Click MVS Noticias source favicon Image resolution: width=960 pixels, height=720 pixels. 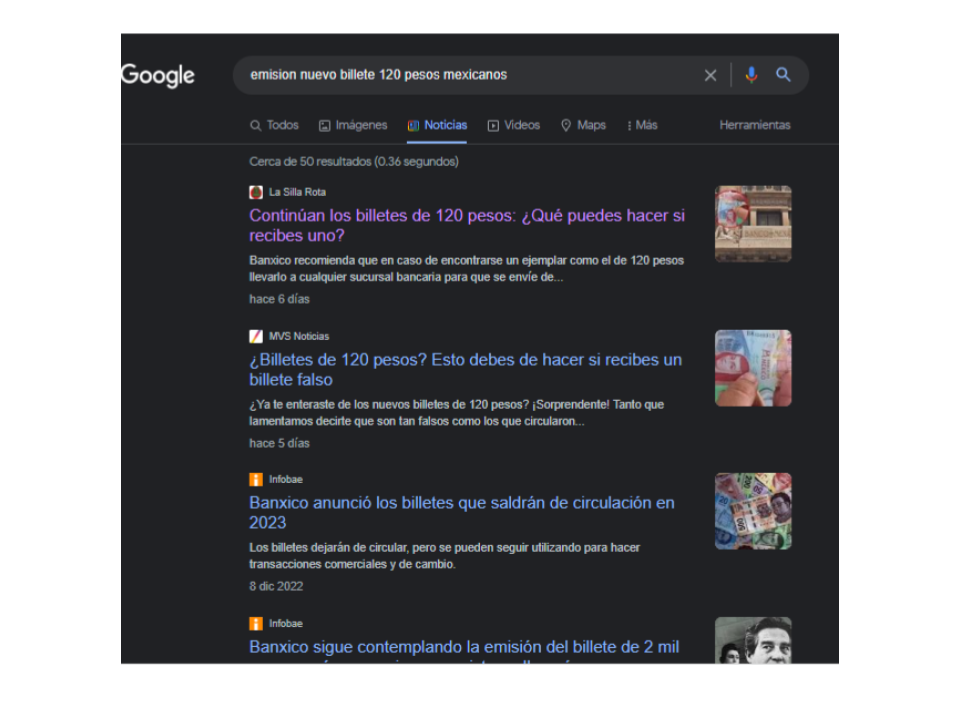click(x=256, y=336)
